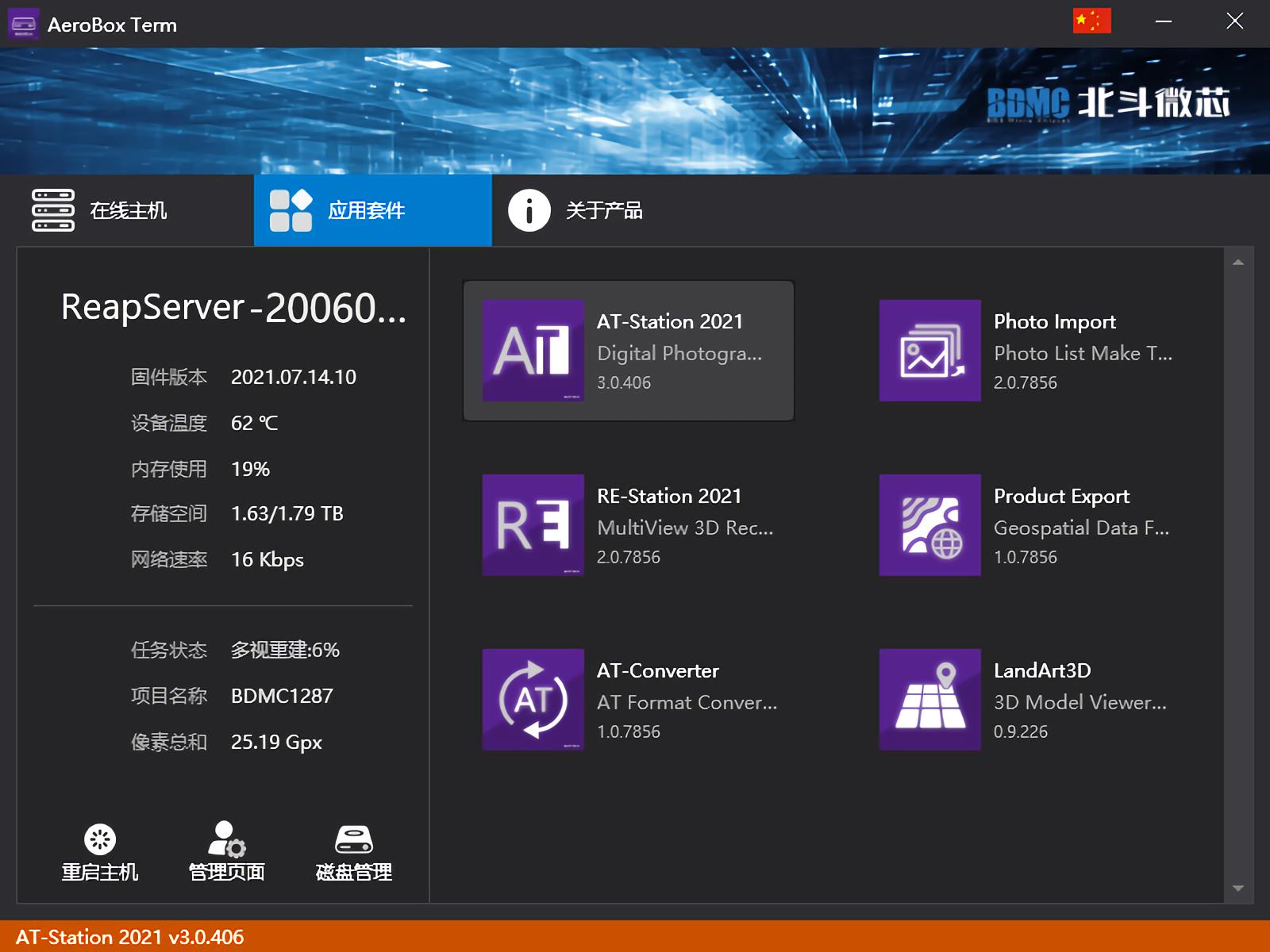Switch to the 在线主机 tab

click(x=127, y=210)
